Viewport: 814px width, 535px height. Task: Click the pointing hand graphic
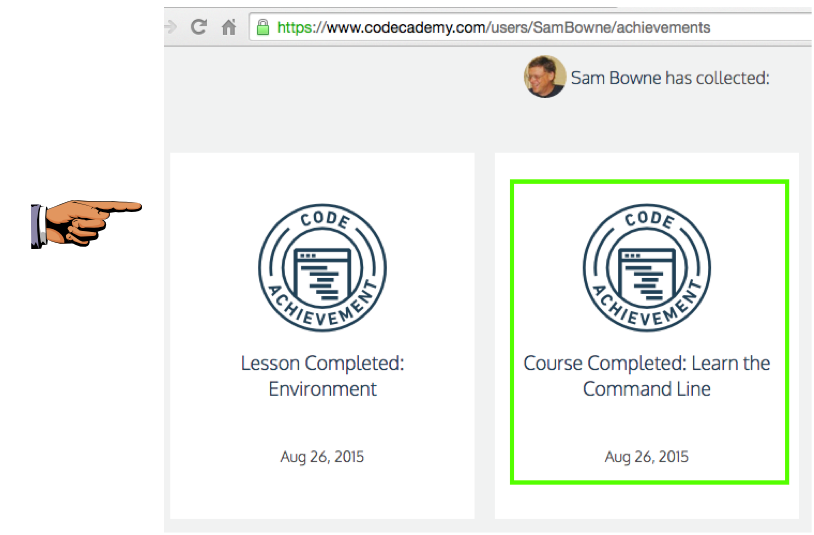coord(87,221)
